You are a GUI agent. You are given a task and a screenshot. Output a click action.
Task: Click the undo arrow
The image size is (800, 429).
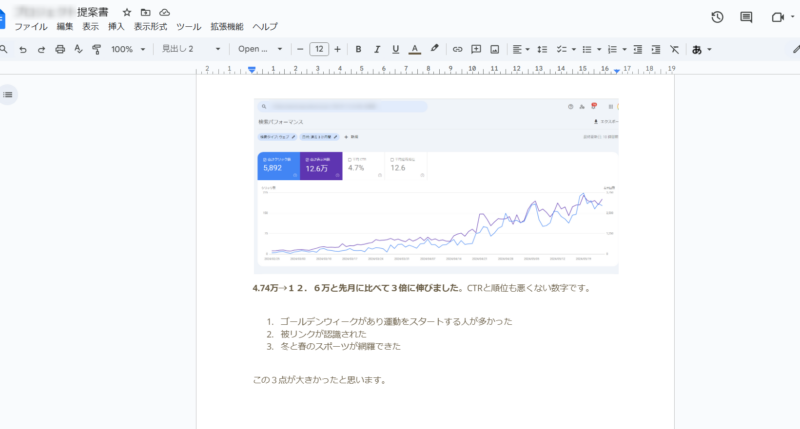click(22, 49)
